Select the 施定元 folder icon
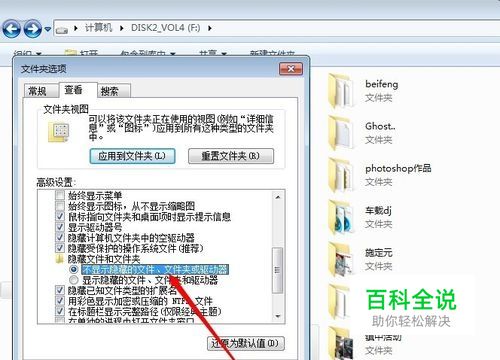Viewport: 500px width, 360px height. tap(341, 259)
